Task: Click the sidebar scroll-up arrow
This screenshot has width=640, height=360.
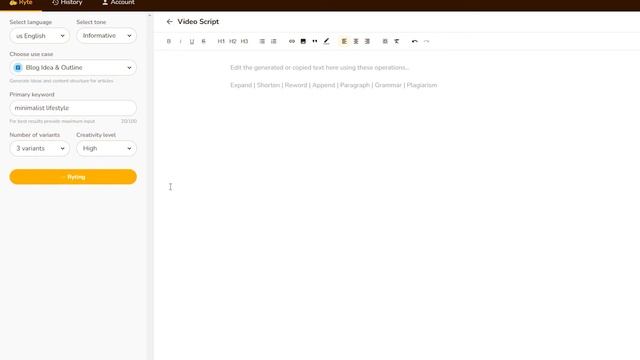Action: [x=149, y=16]
